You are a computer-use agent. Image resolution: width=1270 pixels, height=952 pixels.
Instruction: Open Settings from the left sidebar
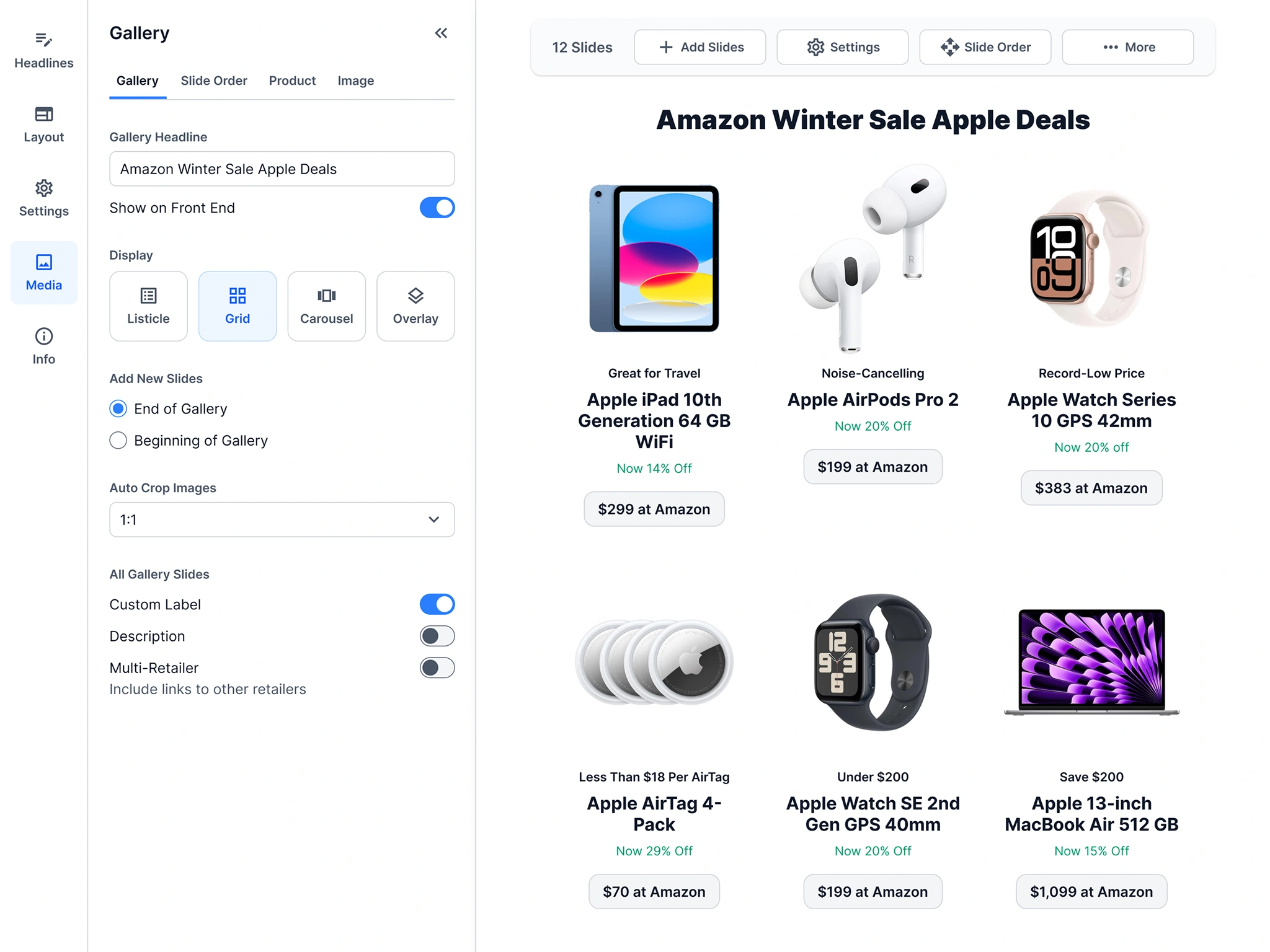click(x=43, y=198)
